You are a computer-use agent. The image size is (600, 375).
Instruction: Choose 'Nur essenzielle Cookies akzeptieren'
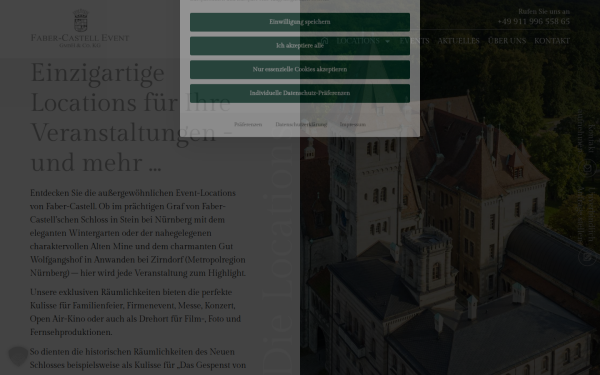click(x=300, y=70)
